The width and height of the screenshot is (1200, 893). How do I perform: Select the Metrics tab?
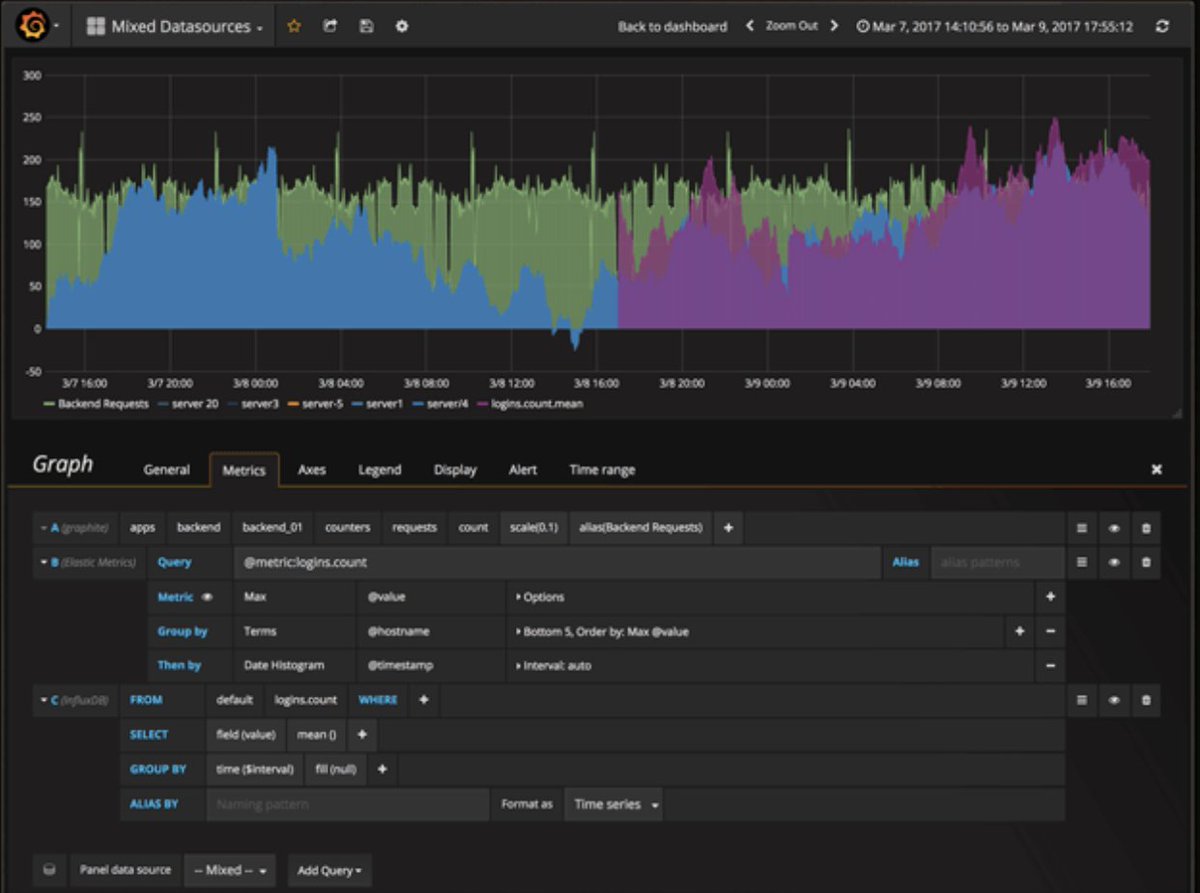tap(244, 469)
